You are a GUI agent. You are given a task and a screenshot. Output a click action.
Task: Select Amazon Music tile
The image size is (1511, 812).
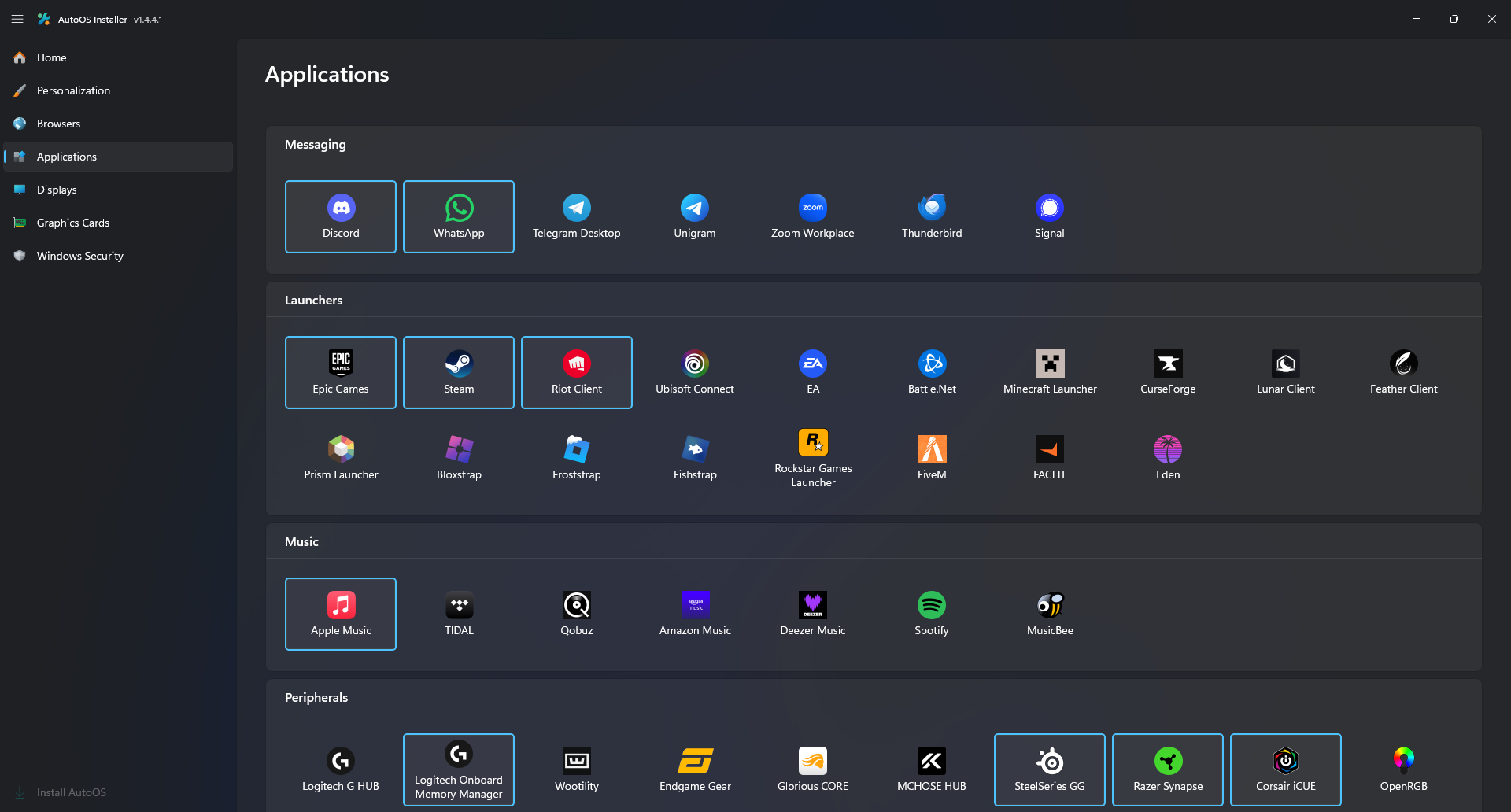pyautogui.click(x=695, y=614)
